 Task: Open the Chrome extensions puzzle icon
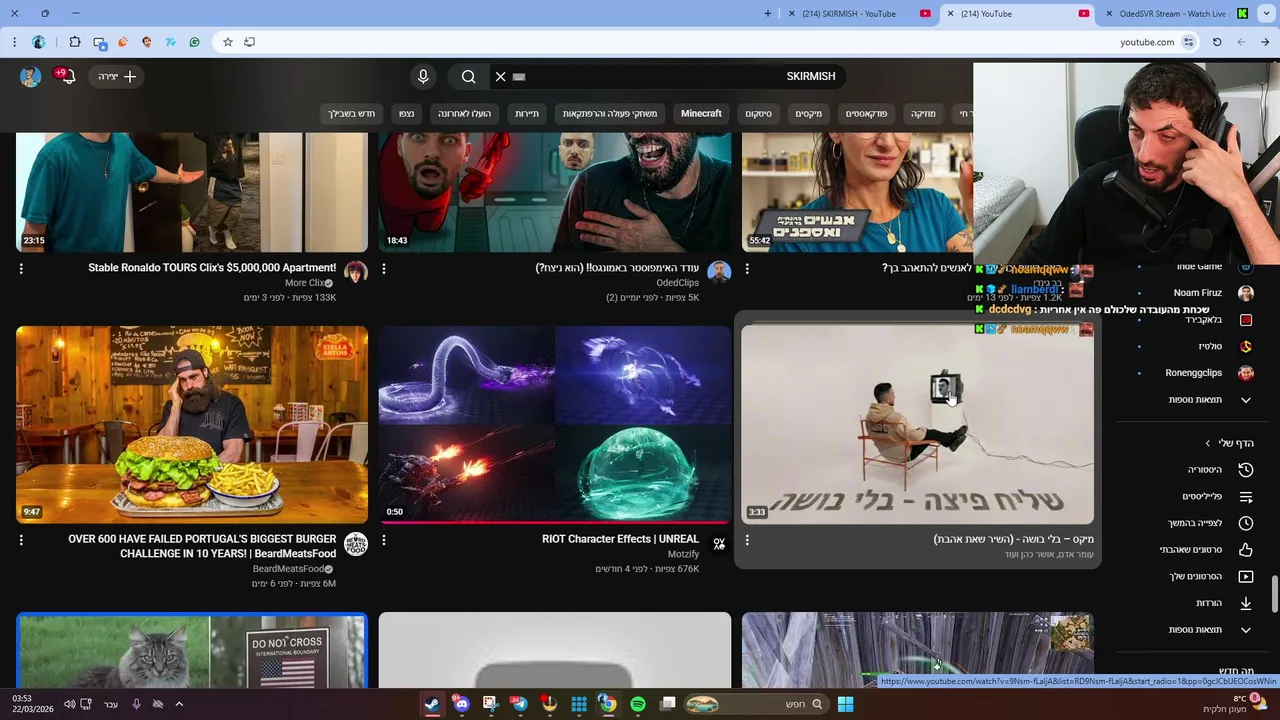(75, 42)
